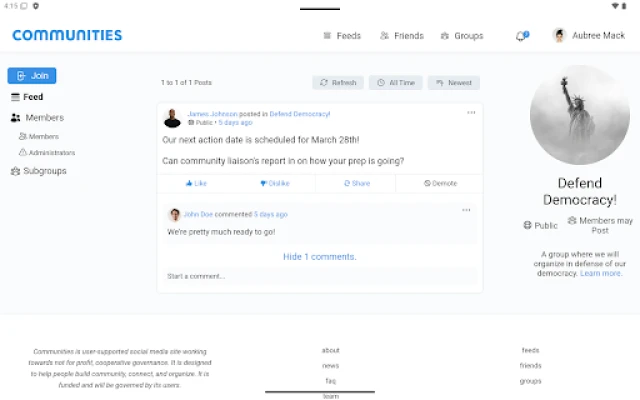The height and width of the screenshot is (400, 640).
Task: Click Hide 1 comments link
Action: tap(319, 257)
